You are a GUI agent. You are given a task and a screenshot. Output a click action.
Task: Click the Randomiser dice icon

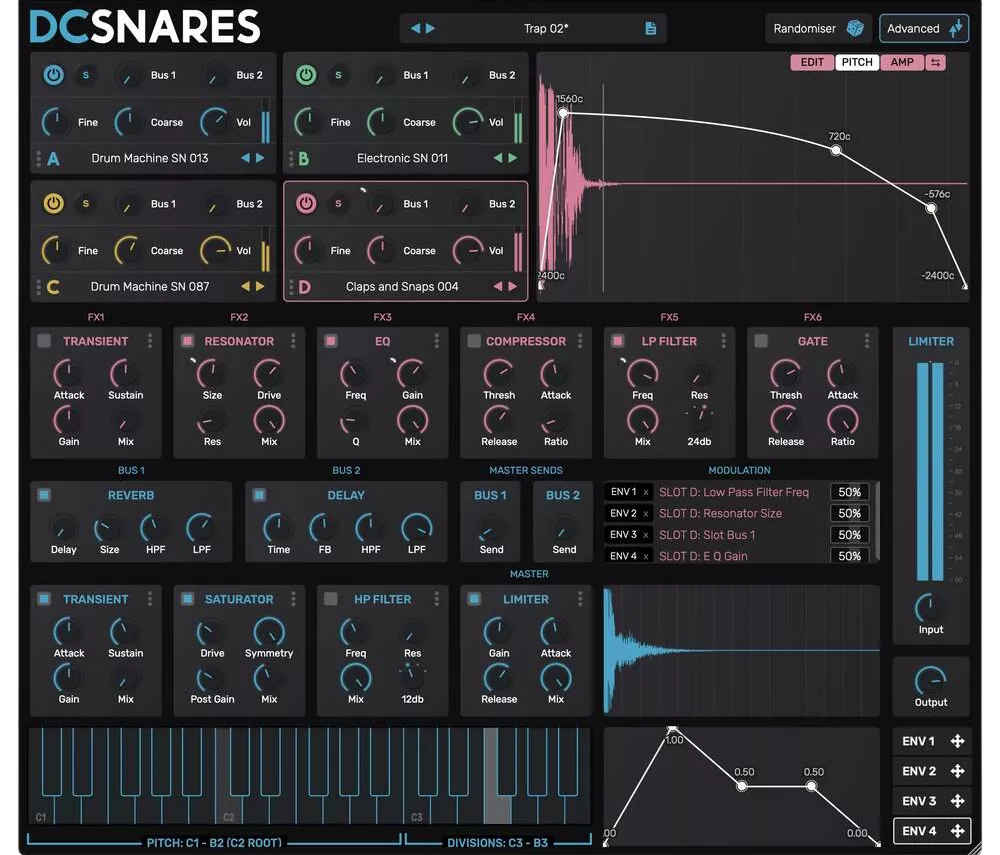(855, 28)
